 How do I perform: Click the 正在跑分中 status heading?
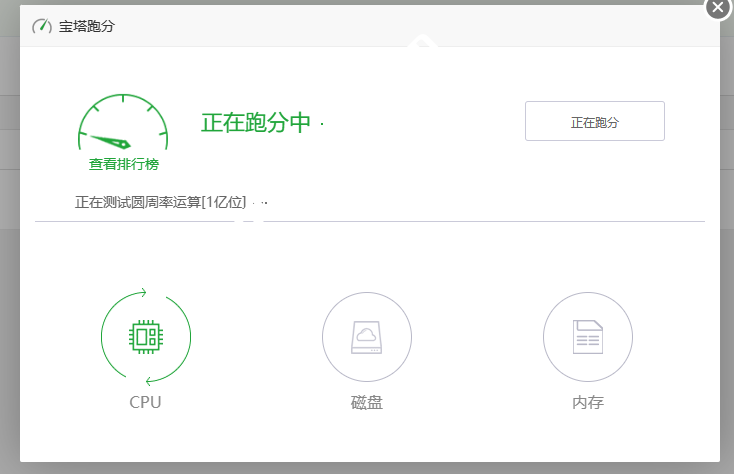click(x=257, y=122)
